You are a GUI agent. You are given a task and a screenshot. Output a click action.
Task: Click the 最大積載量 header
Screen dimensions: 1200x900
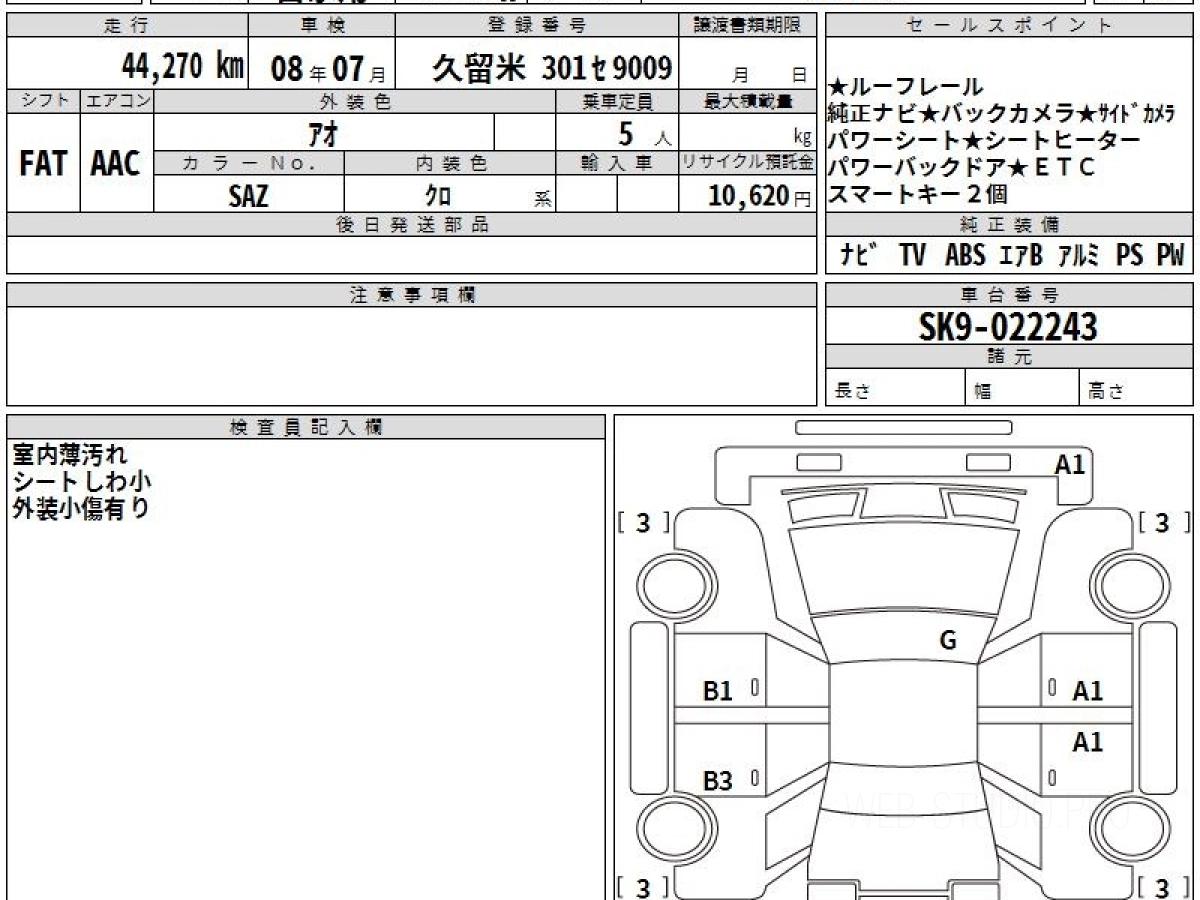click(748, 101)
